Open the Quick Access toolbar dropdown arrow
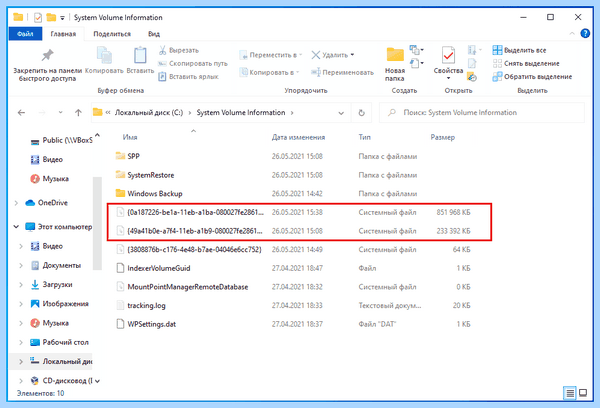 tap(62, 18)
